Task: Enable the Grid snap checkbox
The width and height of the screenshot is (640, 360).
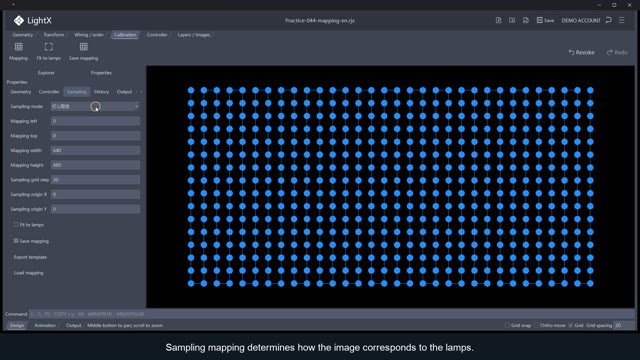Action: [x=507, y=325]
